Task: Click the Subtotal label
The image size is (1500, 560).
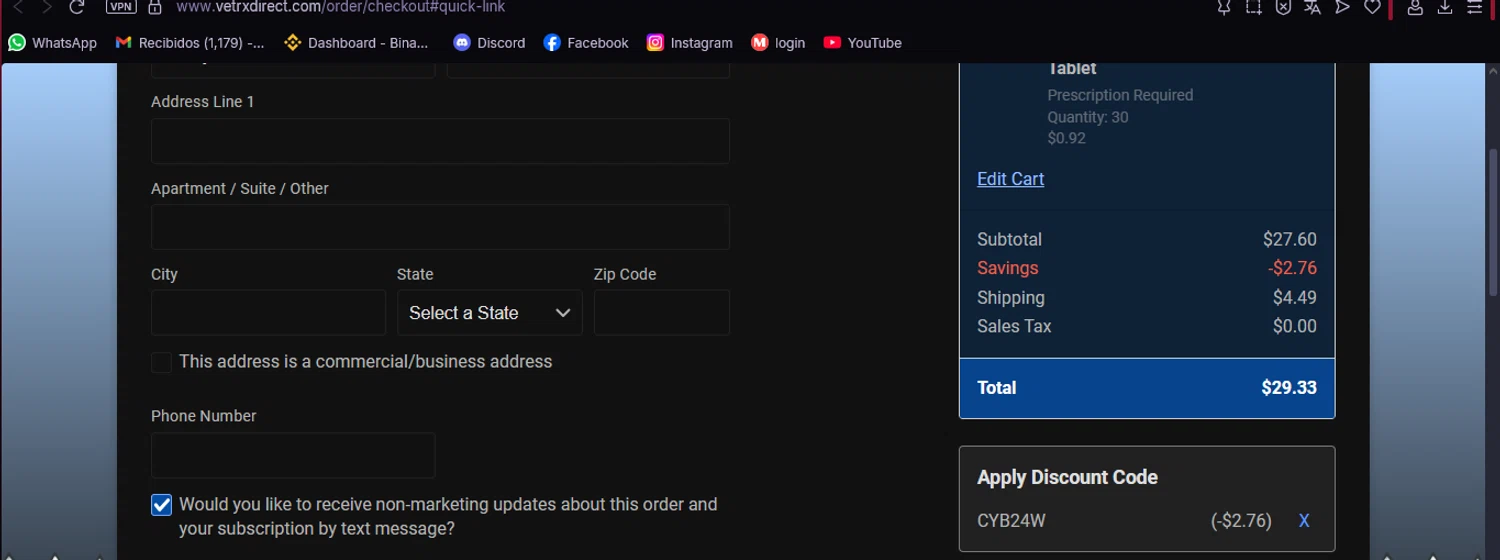Action: (x=1009, y=240)
